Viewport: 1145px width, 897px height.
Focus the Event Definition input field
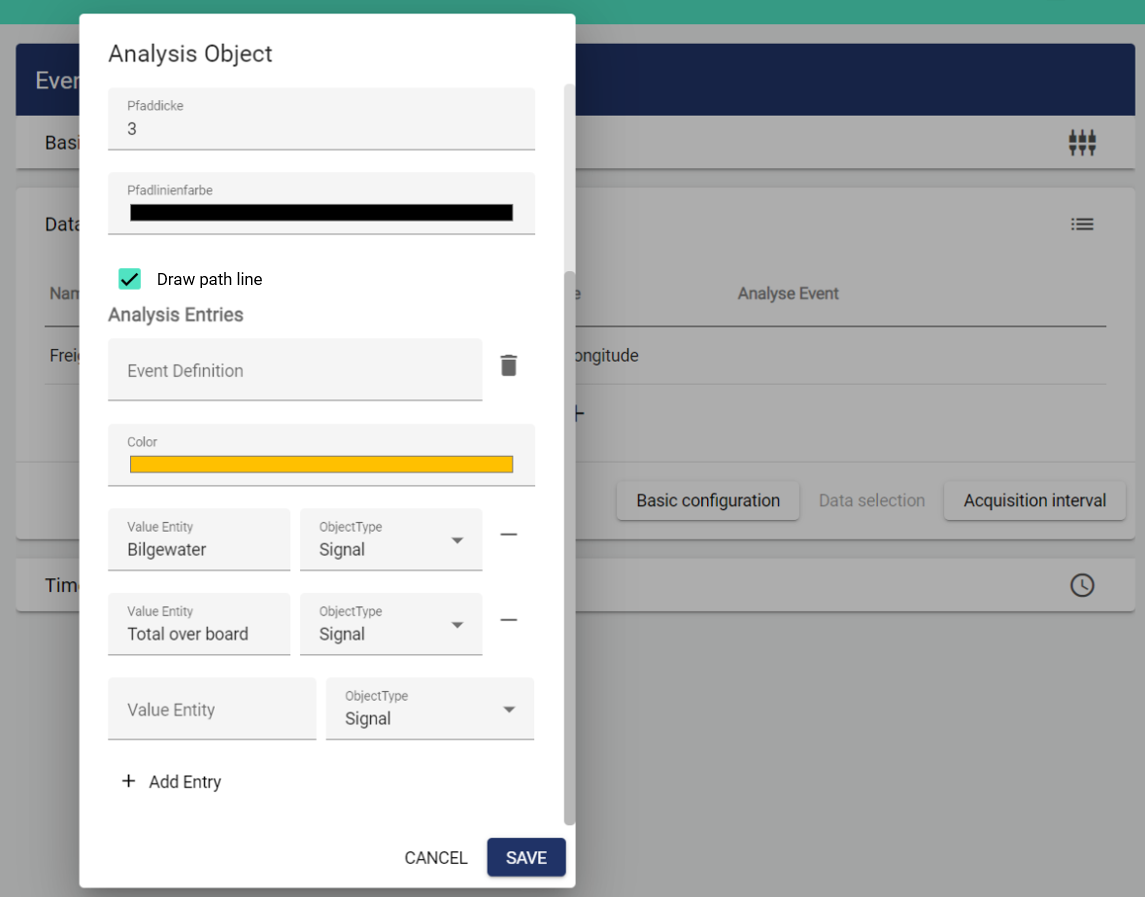[x=295, y=370]
